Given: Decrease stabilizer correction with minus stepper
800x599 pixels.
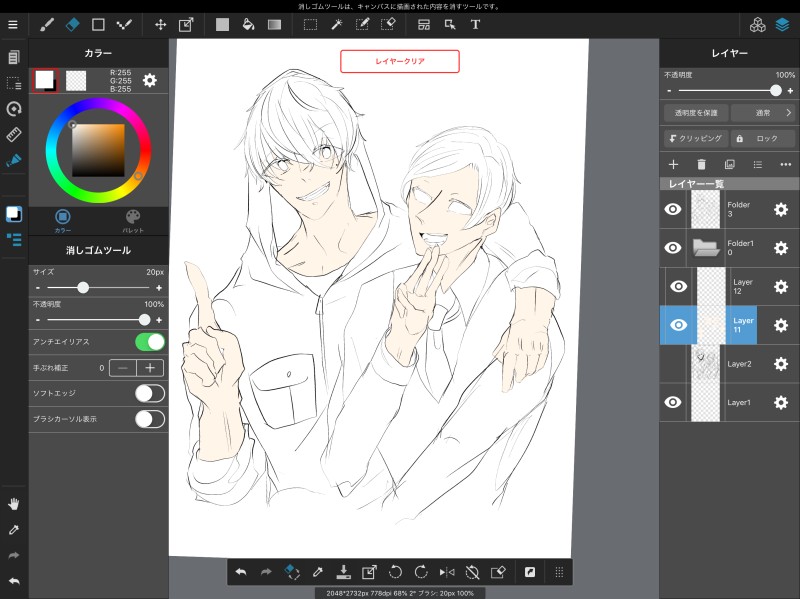Looking at the screenshot, I should click(x=123, y=368).
